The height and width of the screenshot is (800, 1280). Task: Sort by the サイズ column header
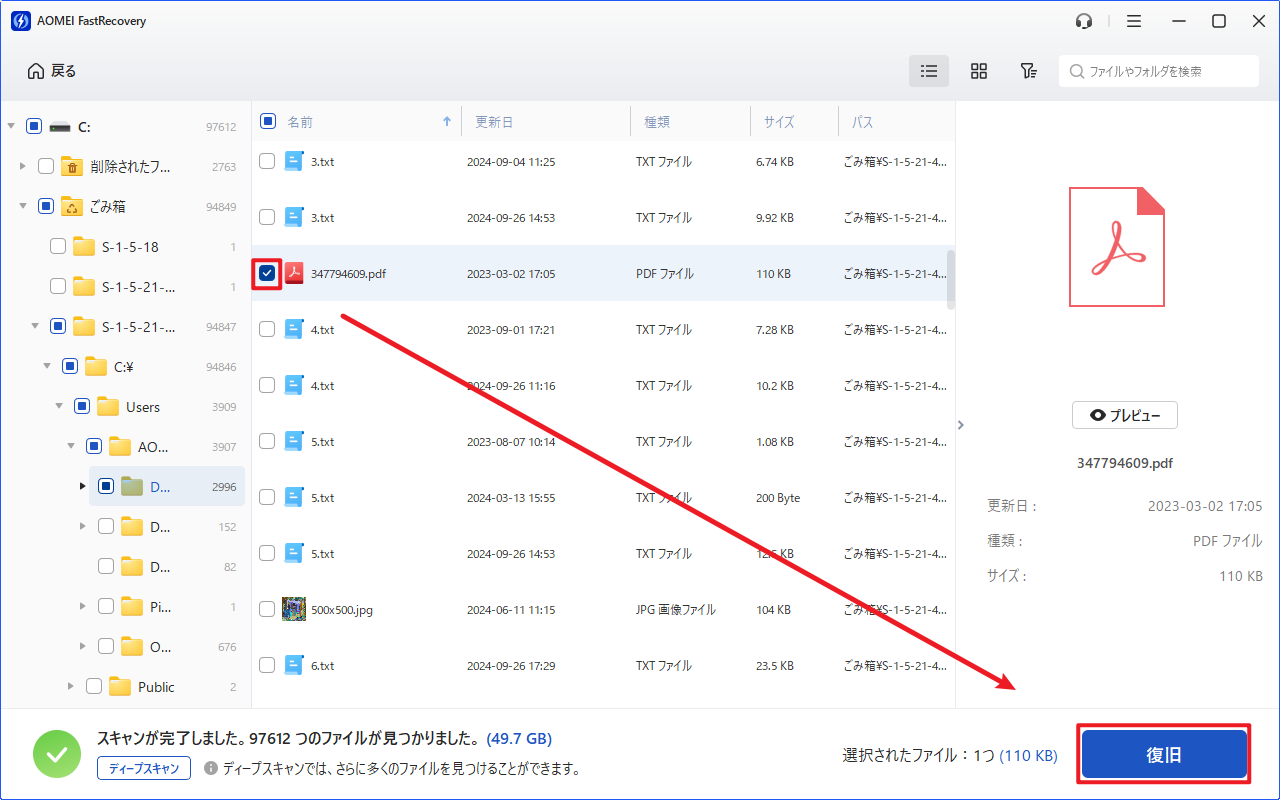(x=779, y=122)
